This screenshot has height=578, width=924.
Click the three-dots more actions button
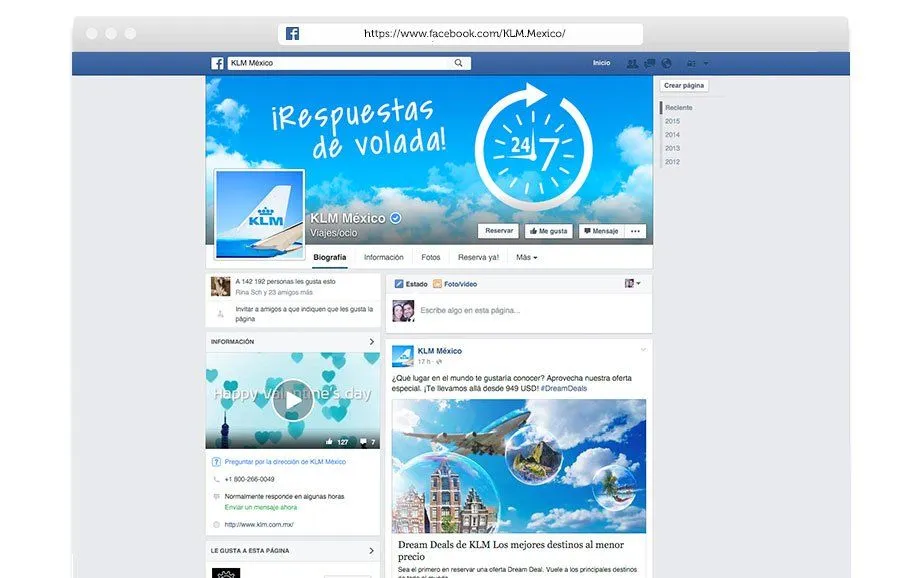tap(635, 231)
